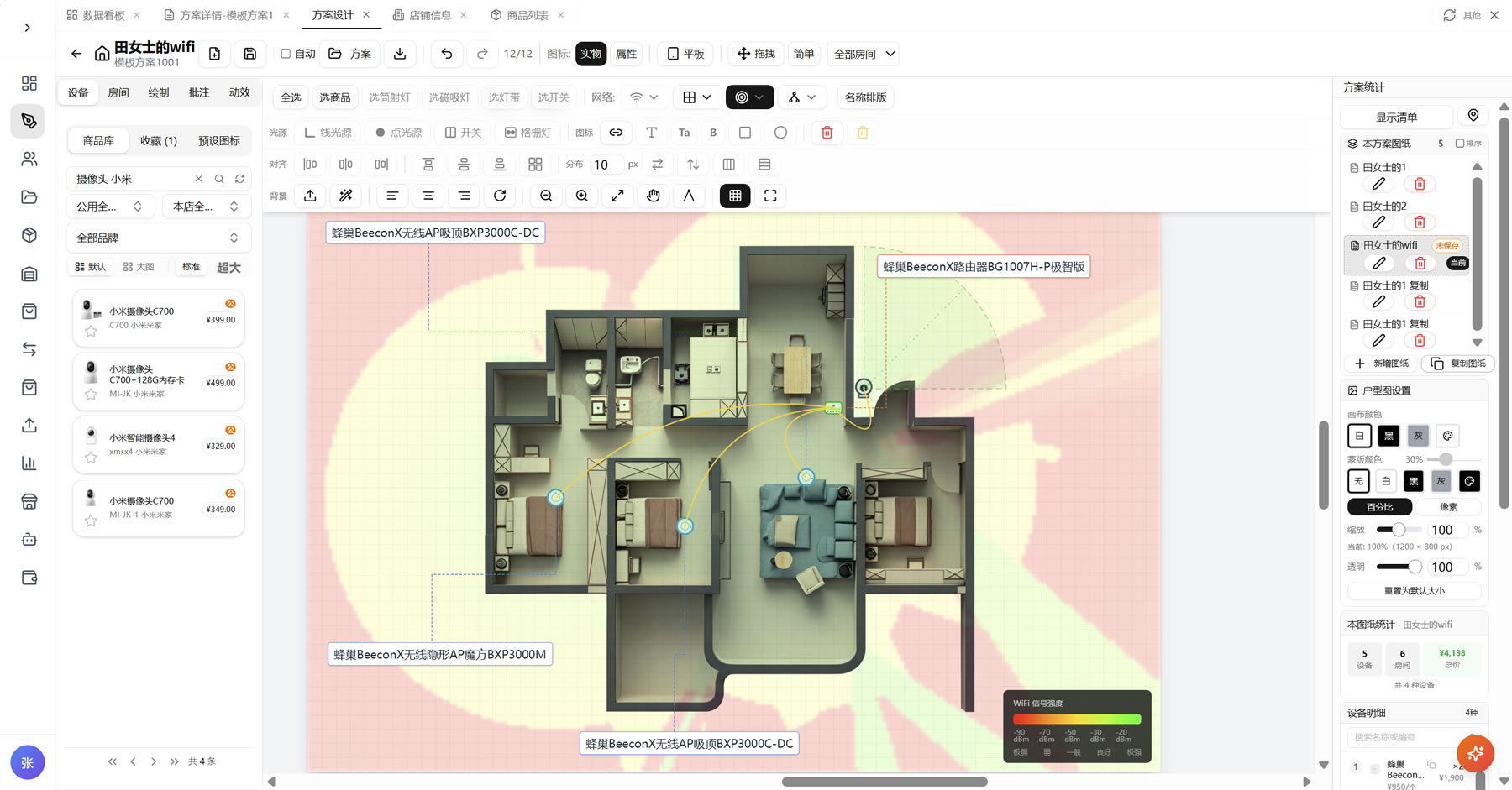Switch product list to 大图 view
The width and height of the screenshot is (1512, 790).
139,267
